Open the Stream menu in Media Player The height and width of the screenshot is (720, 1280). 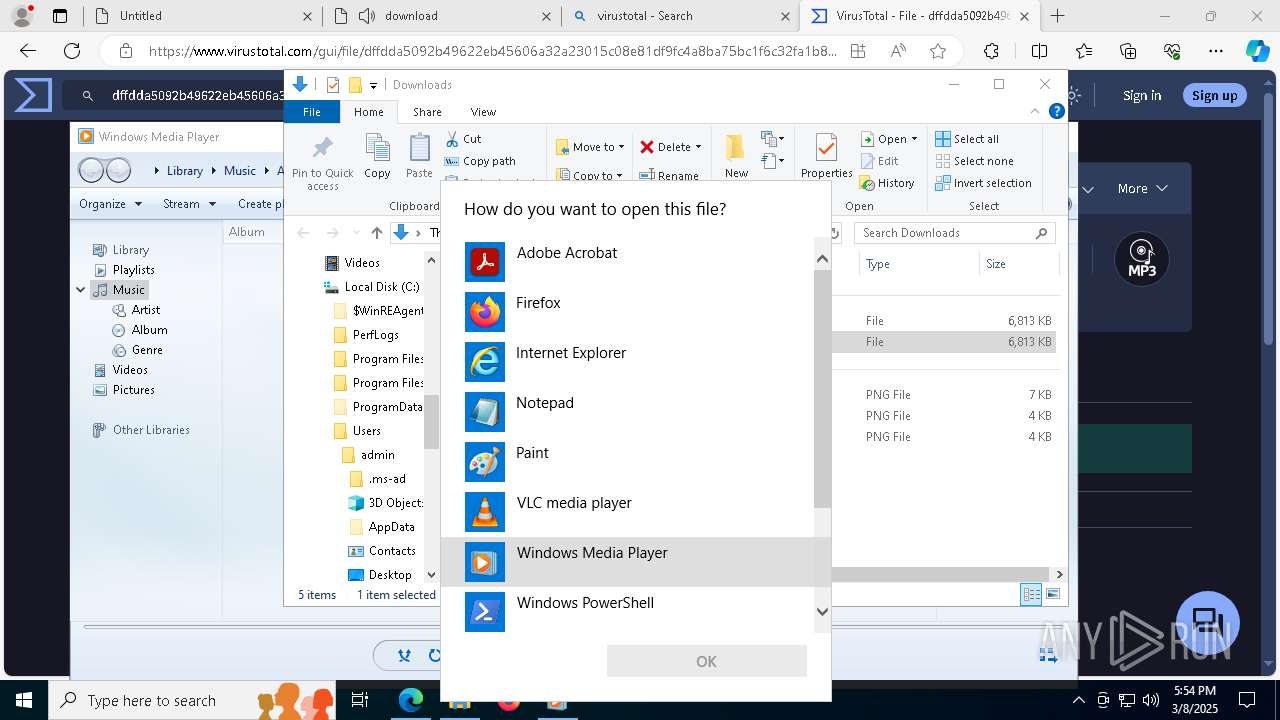189,204
